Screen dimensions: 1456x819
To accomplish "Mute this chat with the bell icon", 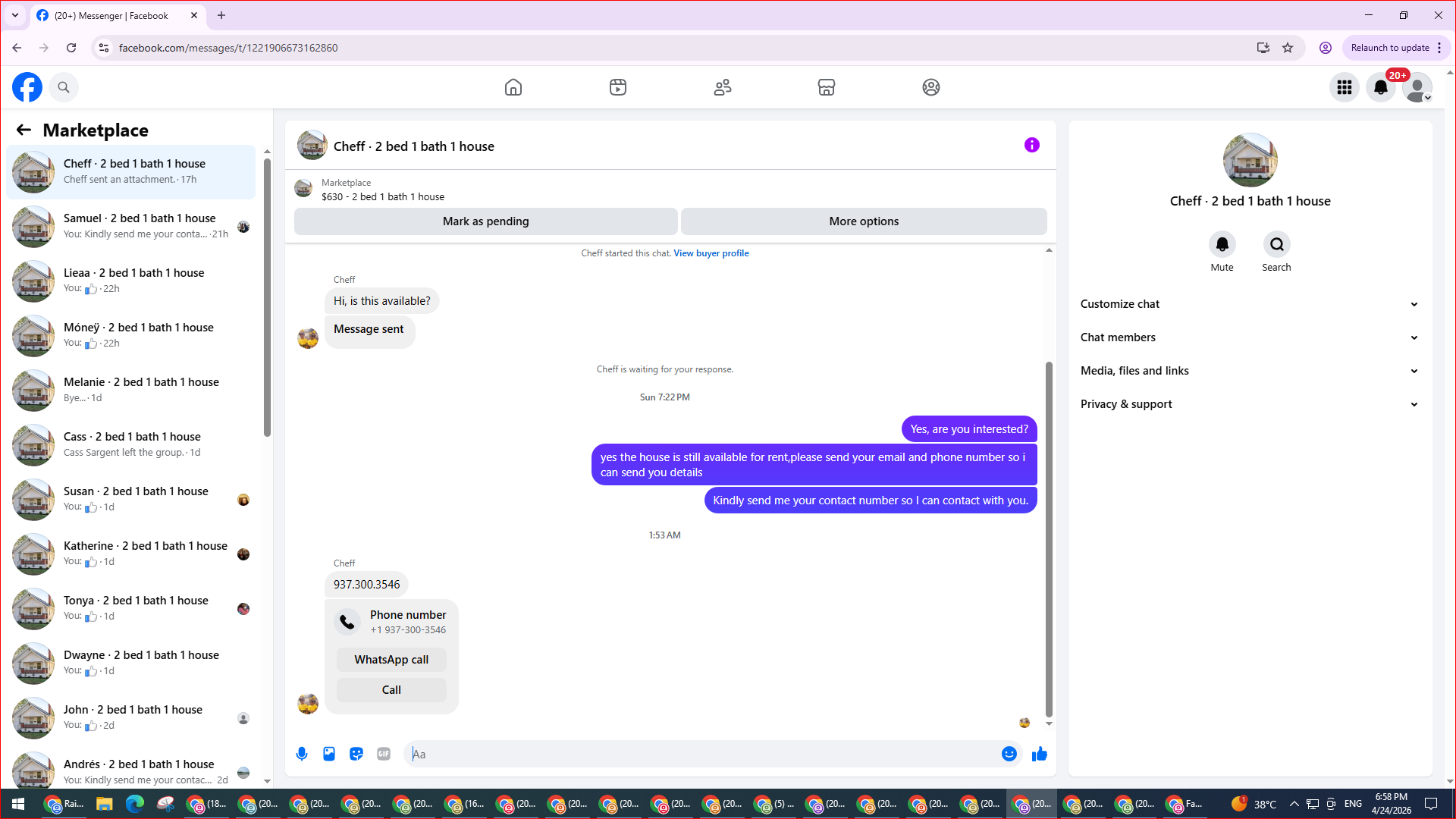I will click(1222, 244).
